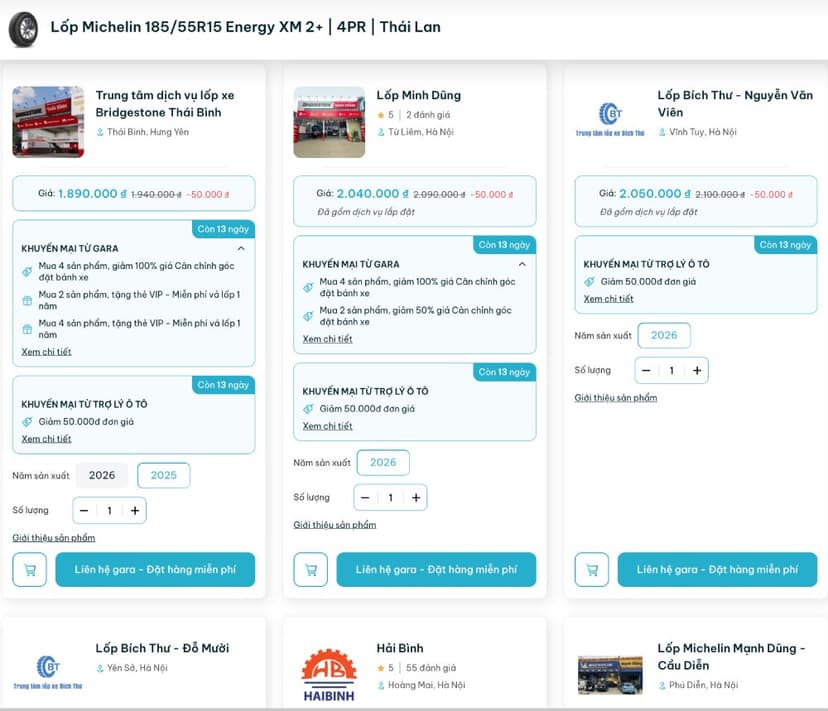Click location icon beside Từ Liêm, Hà Nội

pyautogui.click(x=381, y=132)
